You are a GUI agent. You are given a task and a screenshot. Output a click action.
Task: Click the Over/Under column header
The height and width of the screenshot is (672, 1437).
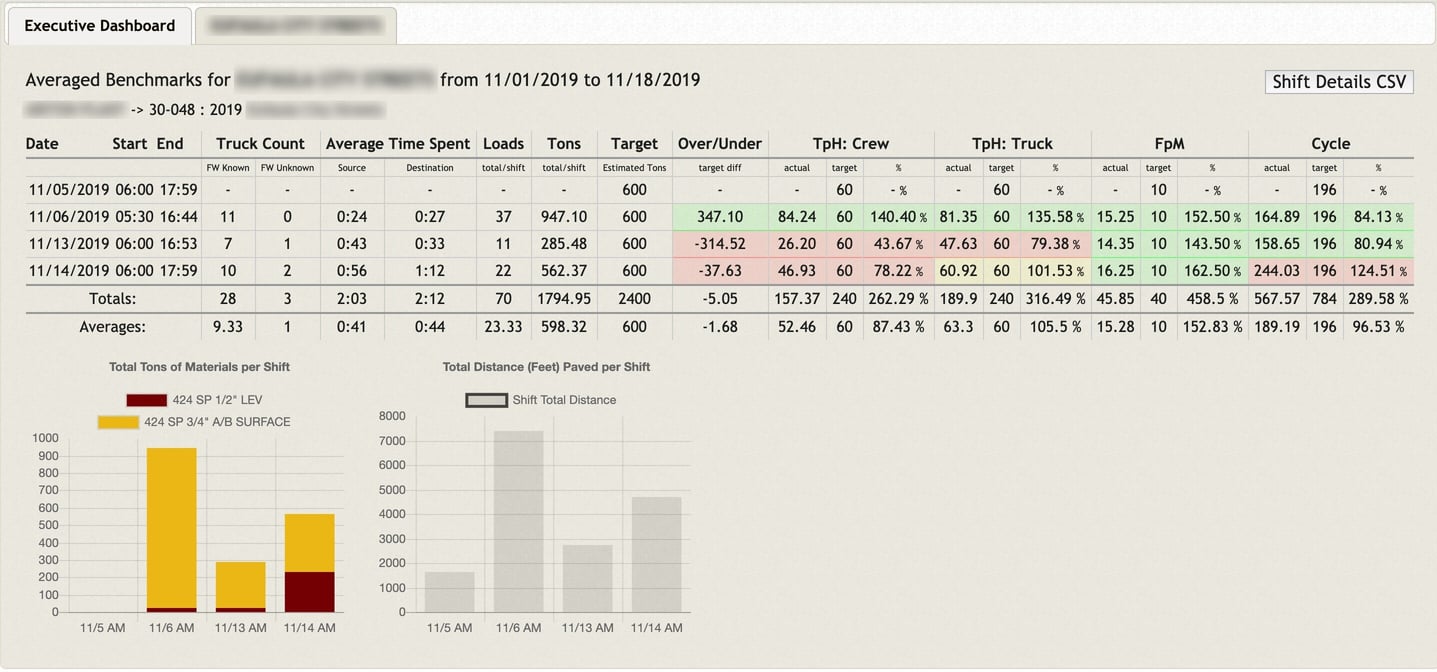click(x=719, y=143)
